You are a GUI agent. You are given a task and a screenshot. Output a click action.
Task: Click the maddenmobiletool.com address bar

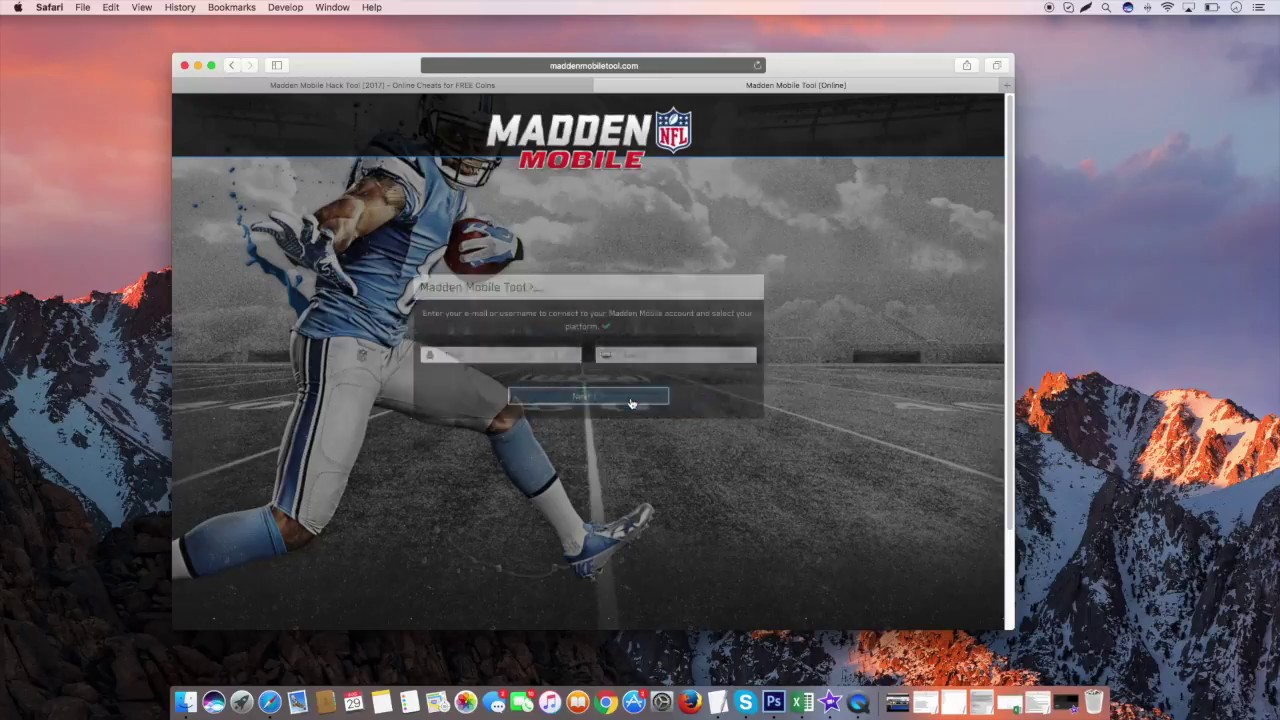[593, 65]
